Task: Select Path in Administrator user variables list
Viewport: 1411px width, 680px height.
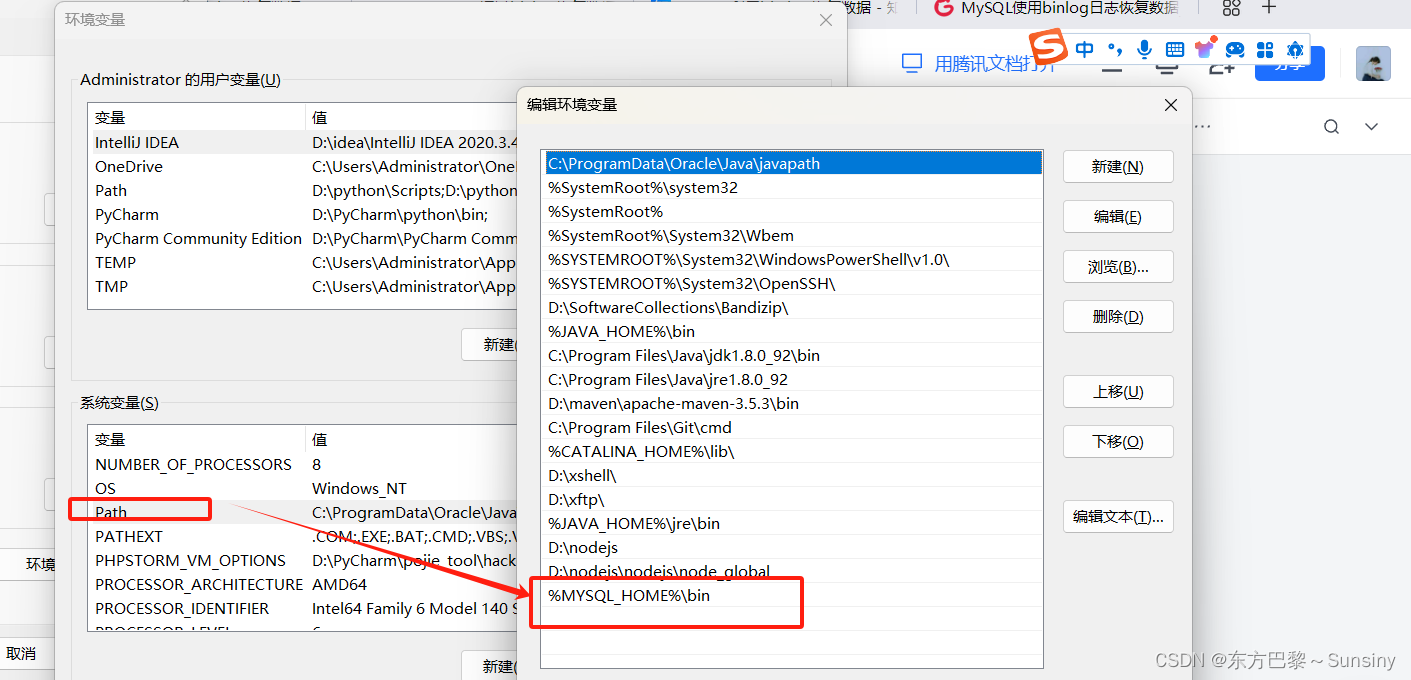Action: click(303, 191)
